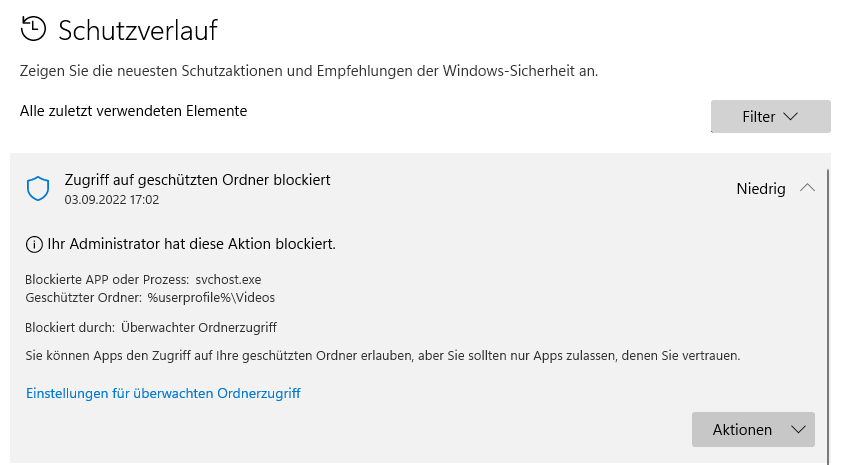Viewport: 842px width, 465px height.
Task: Click the Niedrig severity label
Action: point(761,188)
